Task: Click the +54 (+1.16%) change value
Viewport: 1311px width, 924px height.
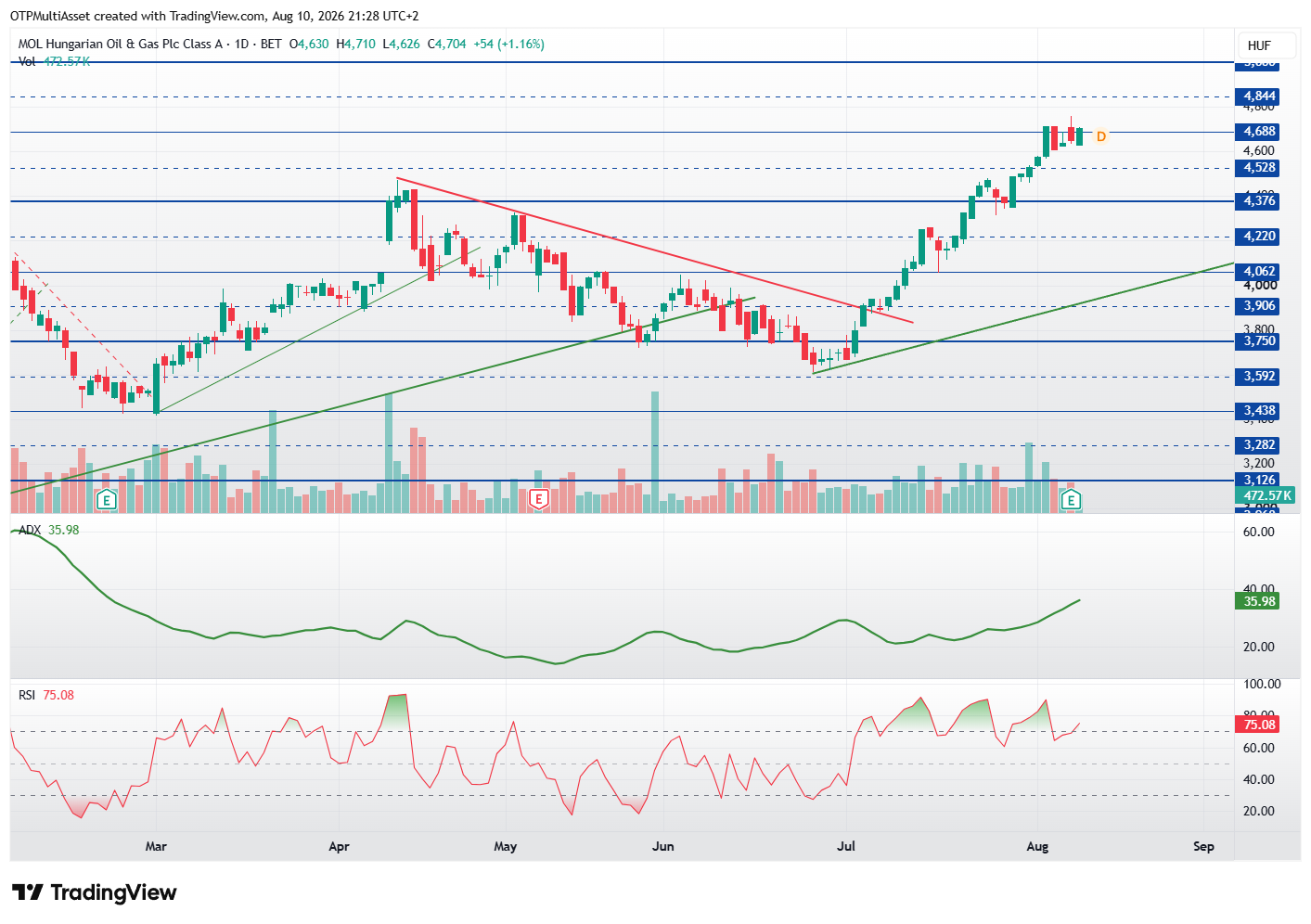Action: coord(508,44)
